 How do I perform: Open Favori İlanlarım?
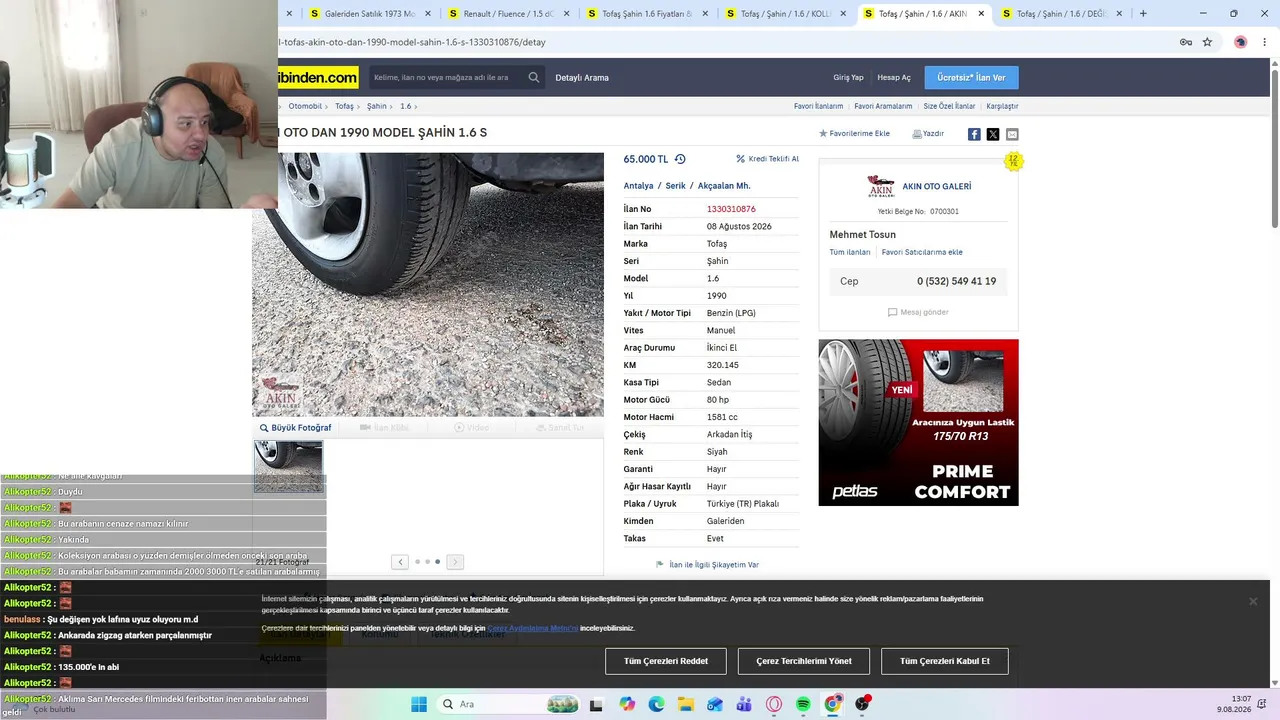pos(818,106)
